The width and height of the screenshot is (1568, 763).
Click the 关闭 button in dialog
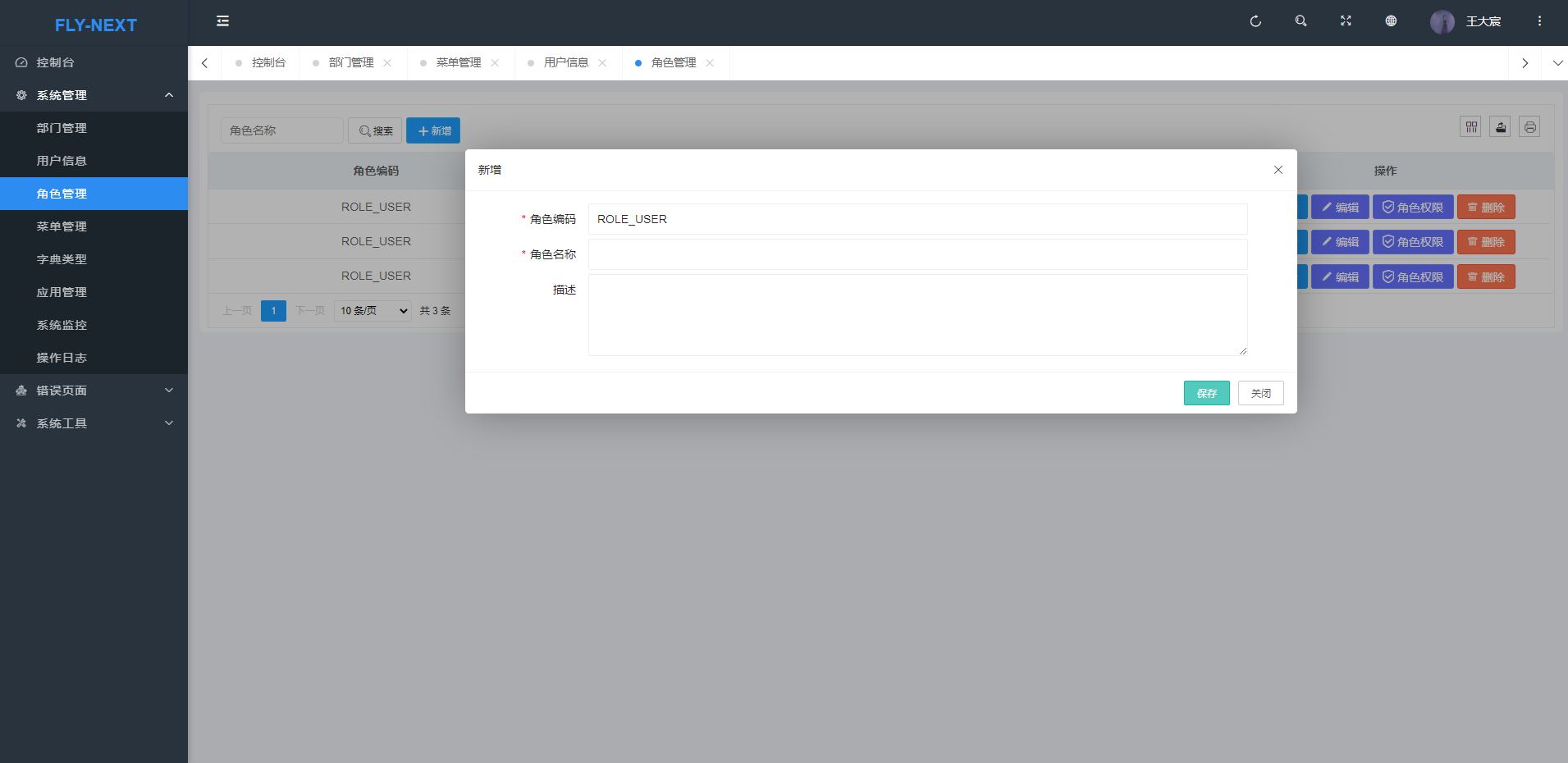coord(1260,393)
